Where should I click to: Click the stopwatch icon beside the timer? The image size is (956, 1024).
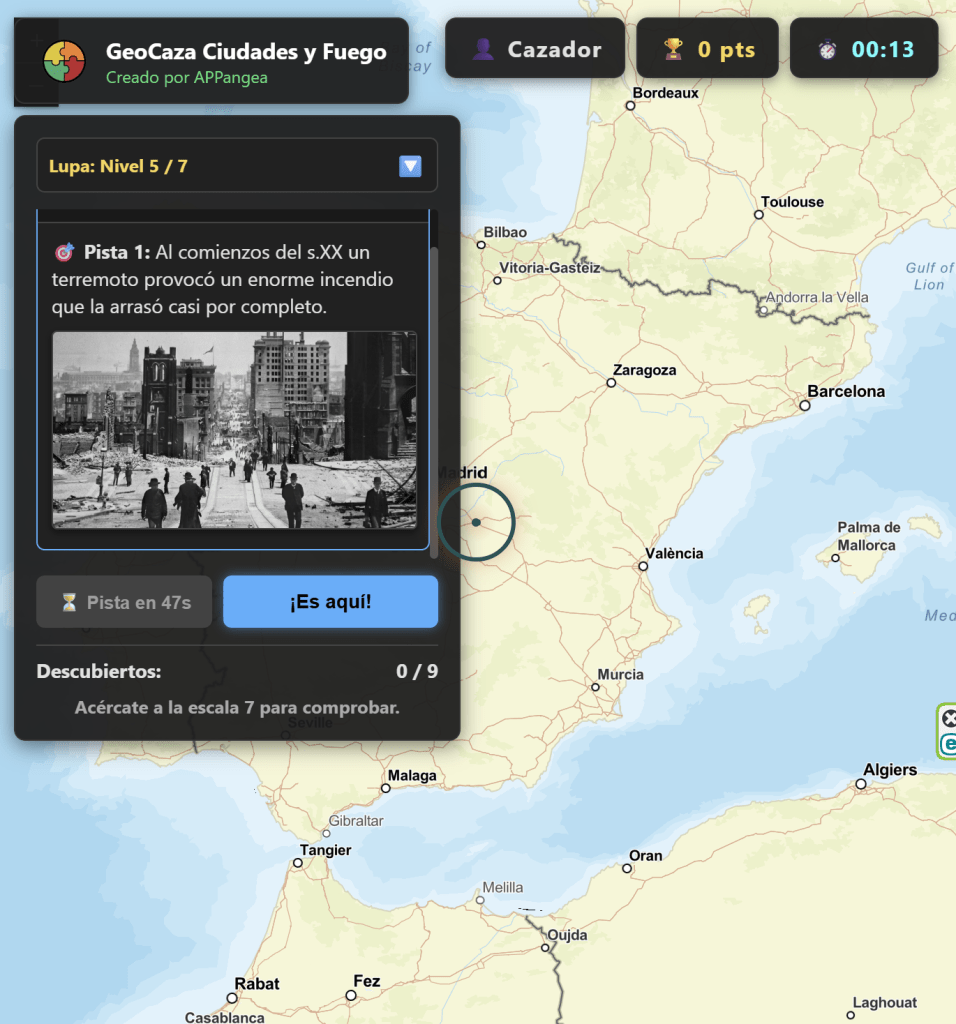[827, 50]
